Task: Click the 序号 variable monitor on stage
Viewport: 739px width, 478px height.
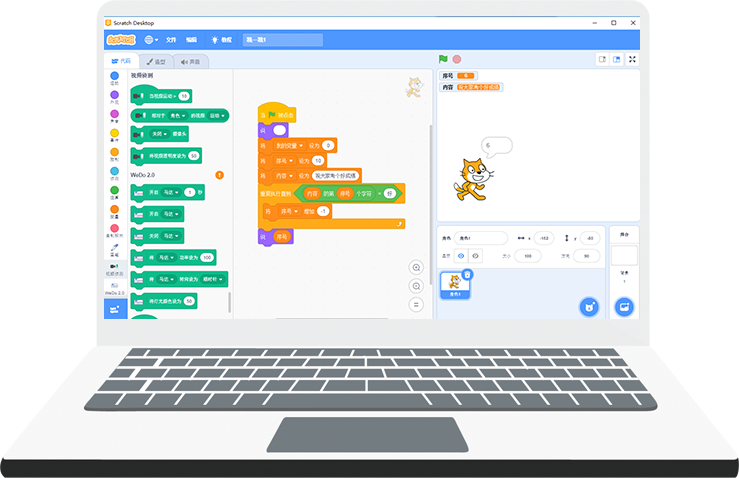Action: pyautogui.click(x=459, y=75)
